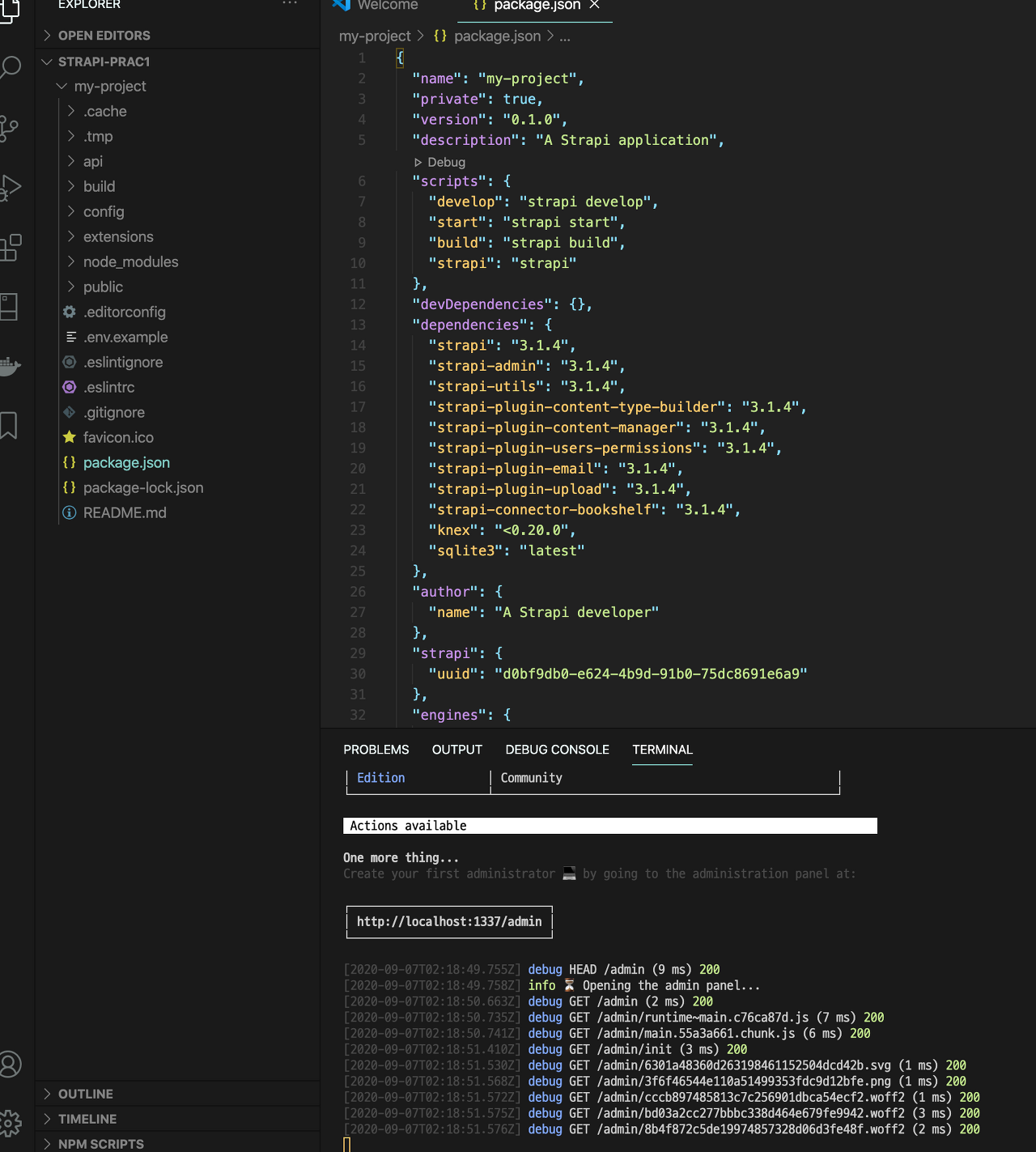Switch to the OUTPUT panel tab
This screenshot has width=1036, height=1152.
tap(457, 750)
